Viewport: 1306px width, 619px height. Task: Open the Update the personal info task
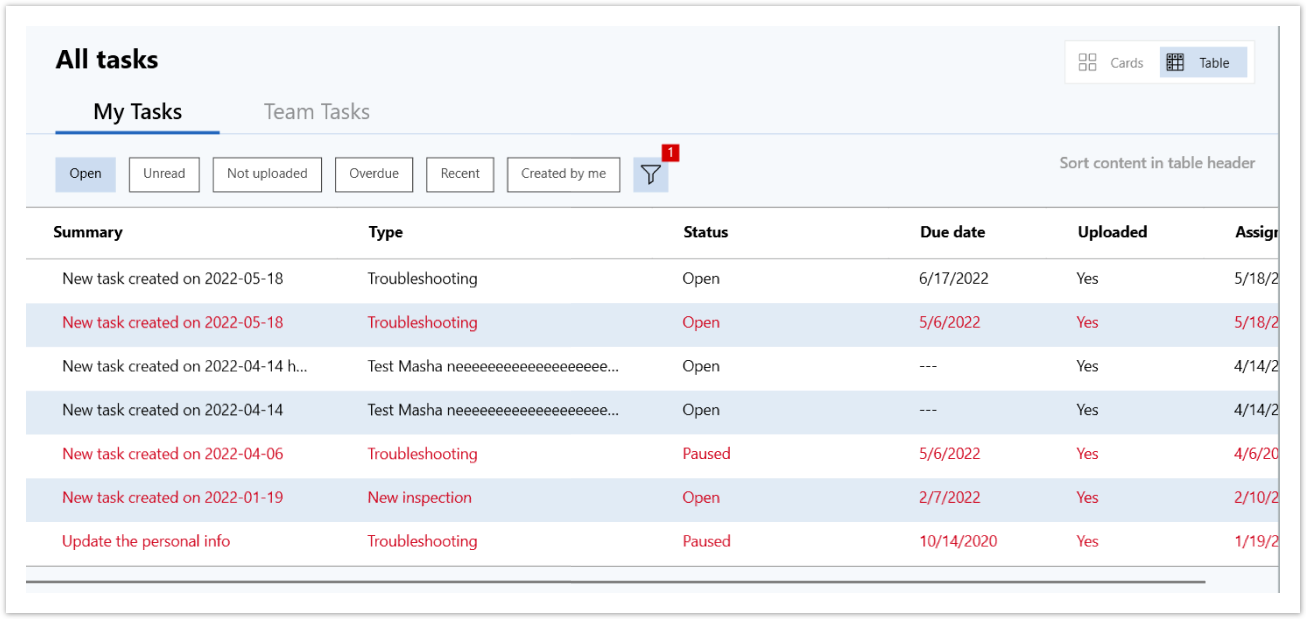[x=146, y=541]
